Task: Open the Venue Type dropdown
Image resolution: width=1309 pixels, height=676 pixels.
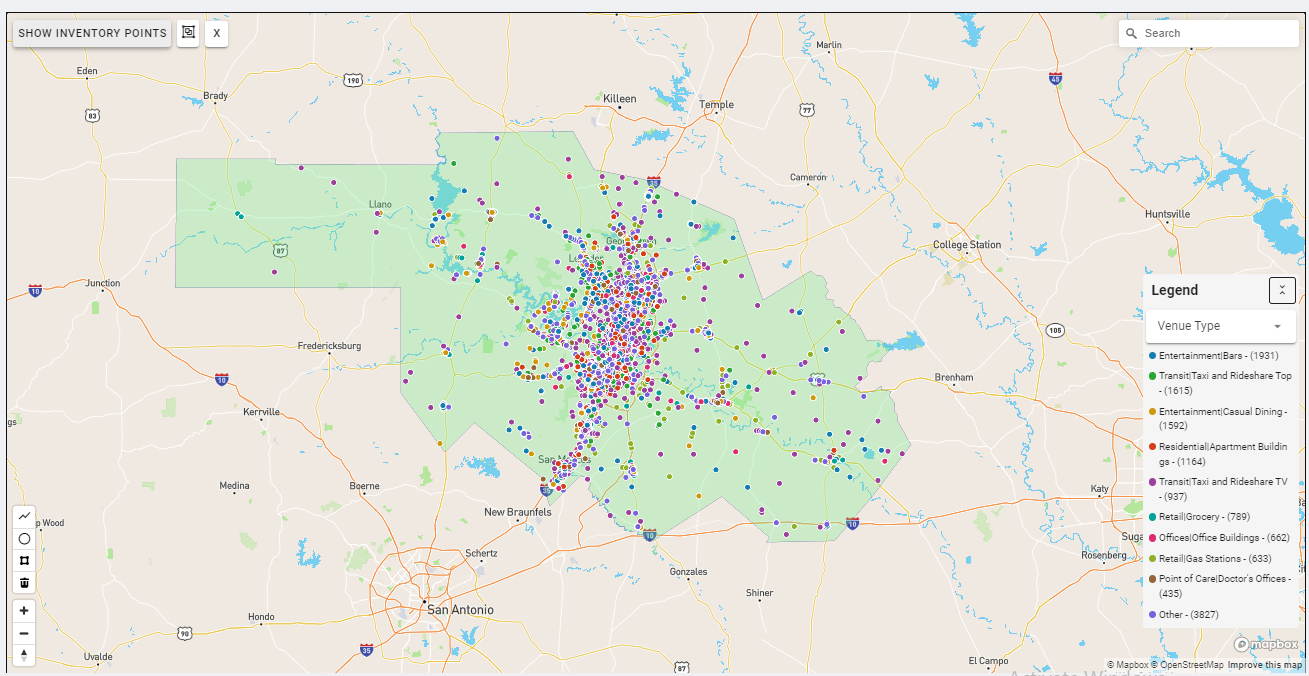Action: click(1220, 326)
